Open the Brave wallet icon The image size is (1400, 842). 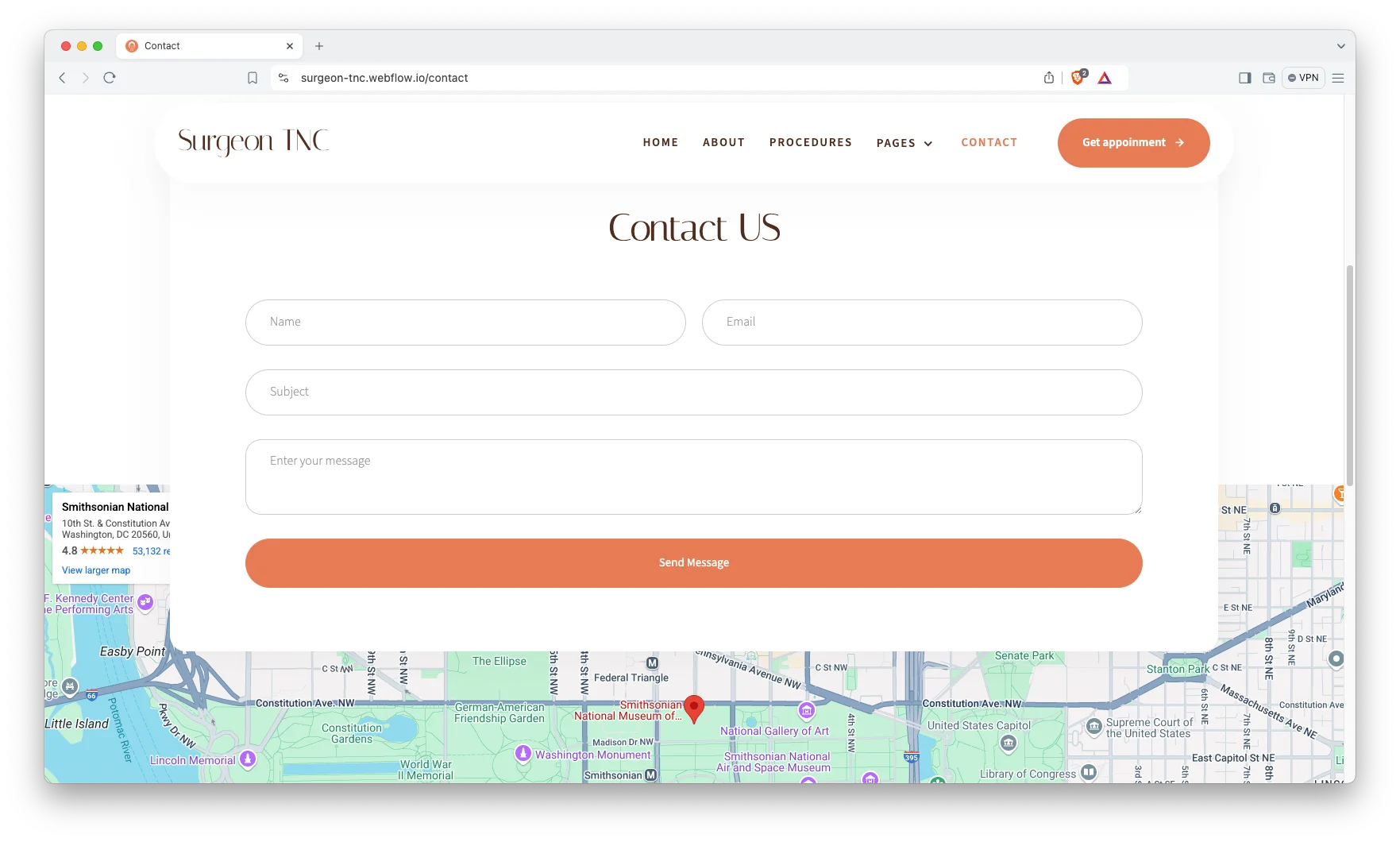point(1268,78)
